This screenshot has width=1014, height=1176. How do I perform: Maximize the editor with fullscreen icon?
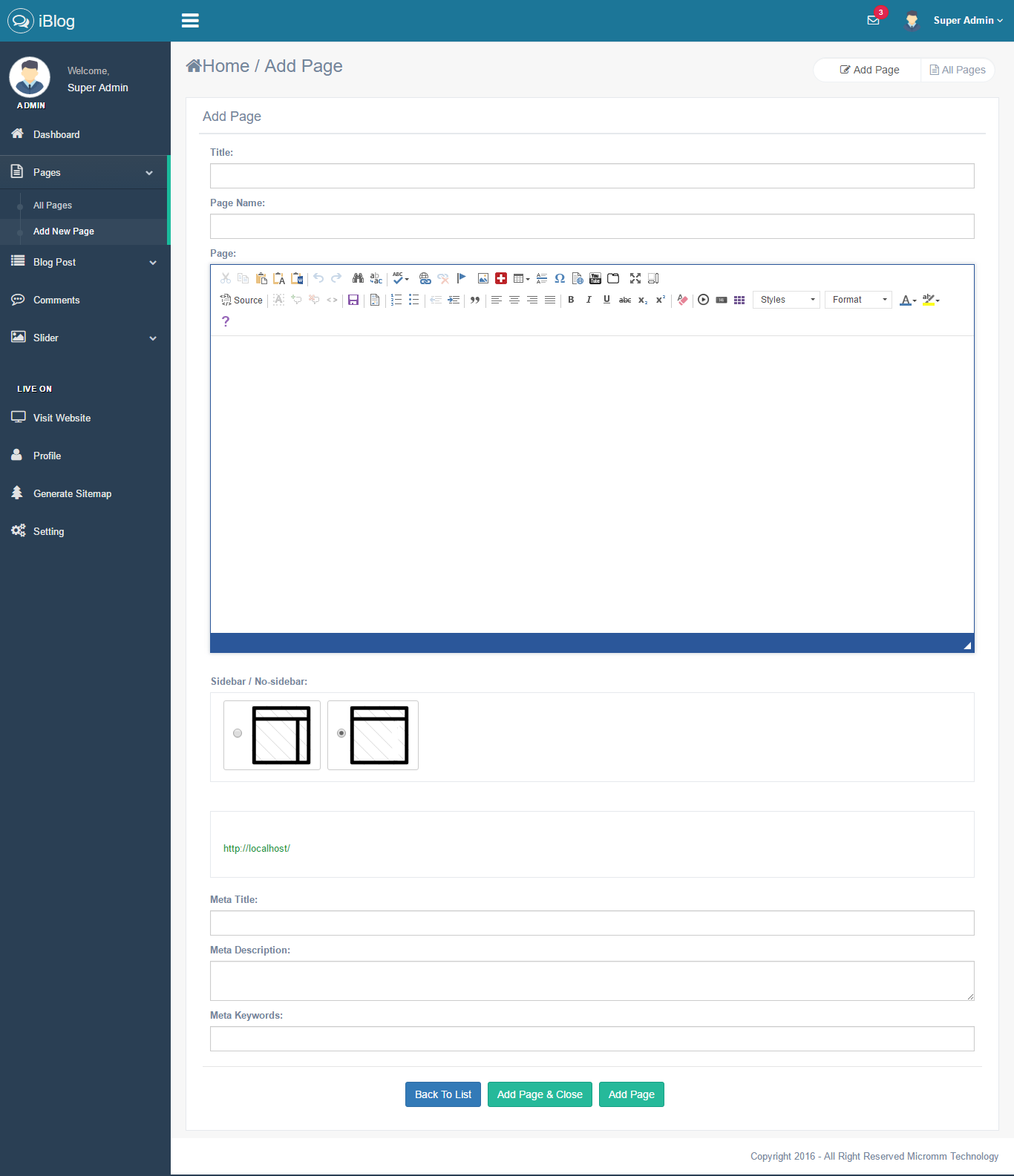coord(635,278)
